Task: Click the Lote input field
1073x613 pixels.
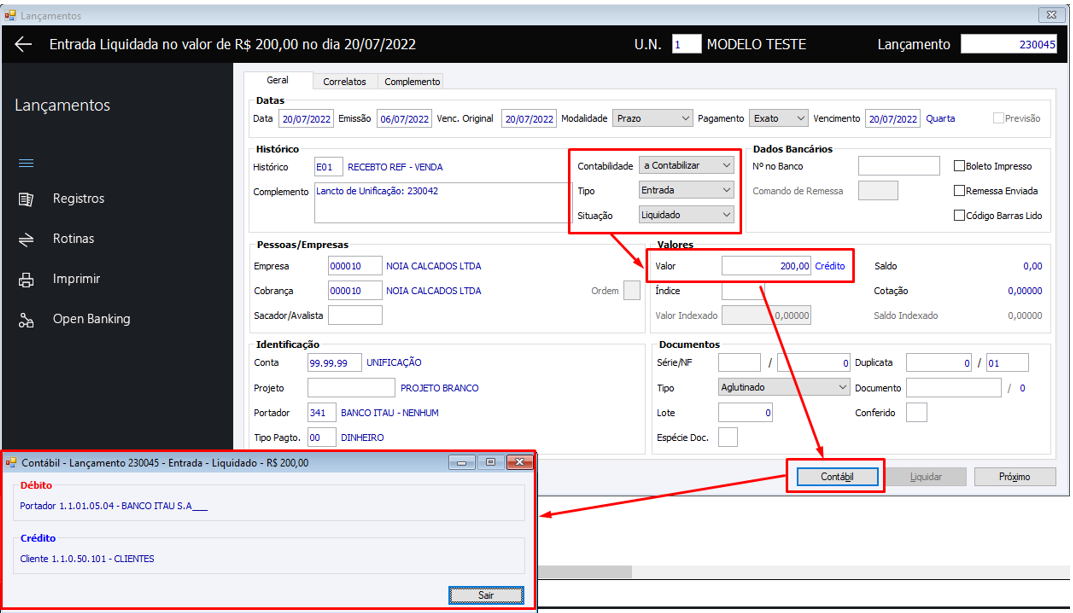Action: 745,413
